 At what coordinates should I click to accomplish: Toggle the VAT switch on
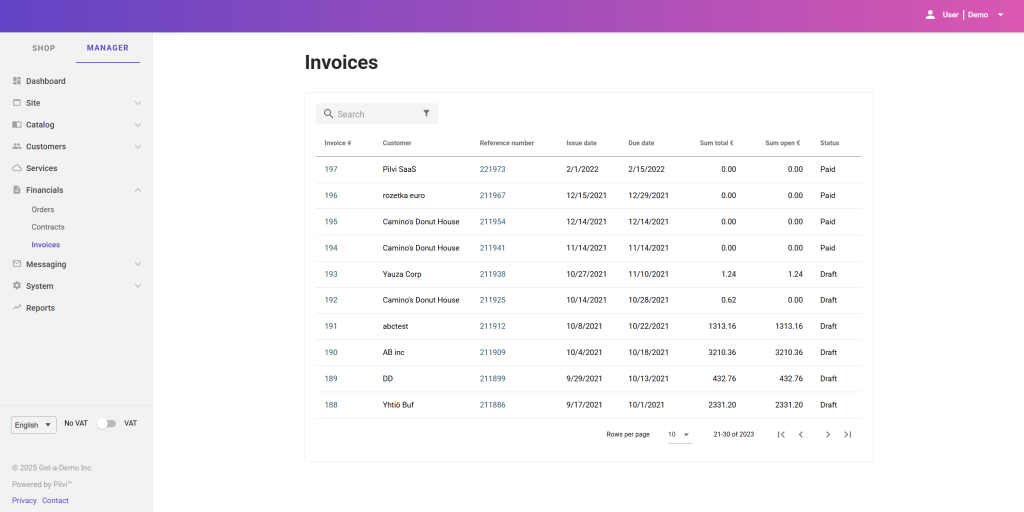pyautogui.click(x=106, y=424)
